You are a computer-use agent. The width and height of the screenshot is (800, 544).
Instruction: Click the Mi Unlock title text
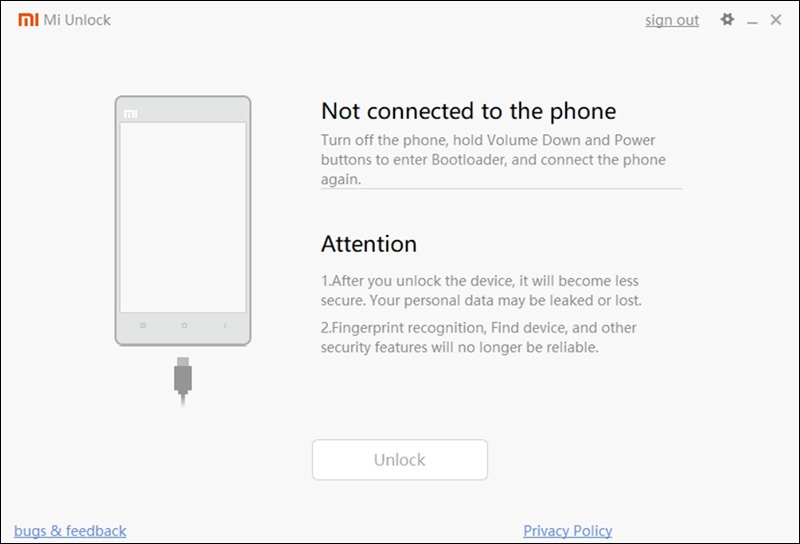[77, 19]
